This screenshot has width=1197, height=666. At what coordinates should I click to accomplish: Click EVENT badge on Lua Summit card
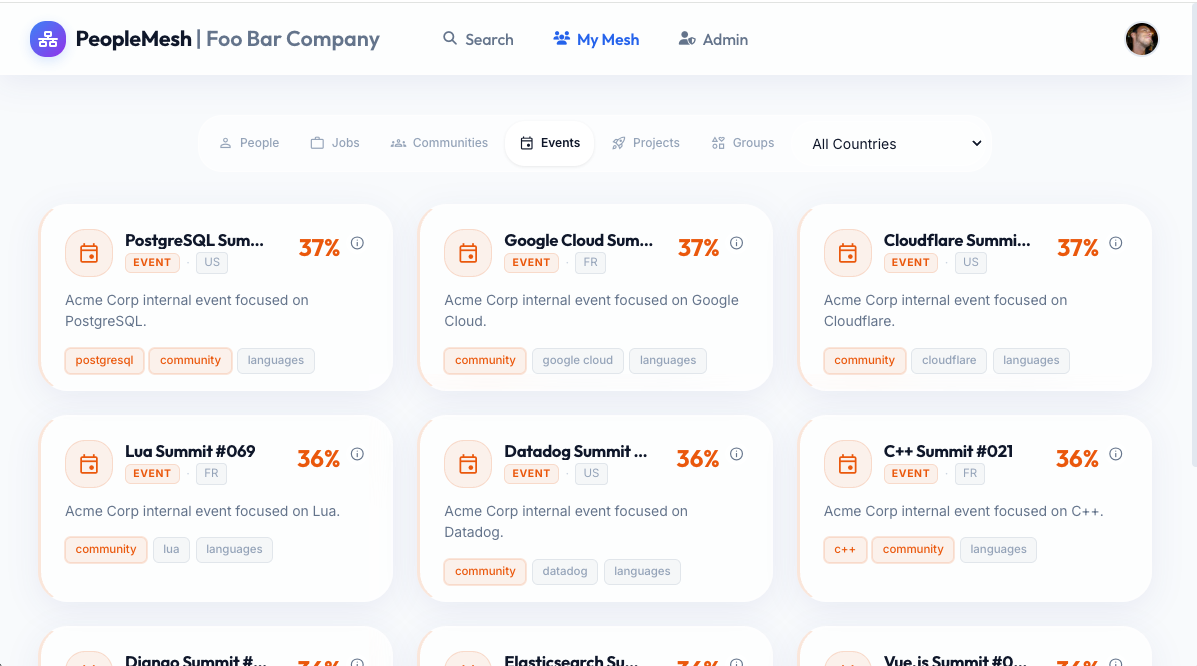click(152, 474)
